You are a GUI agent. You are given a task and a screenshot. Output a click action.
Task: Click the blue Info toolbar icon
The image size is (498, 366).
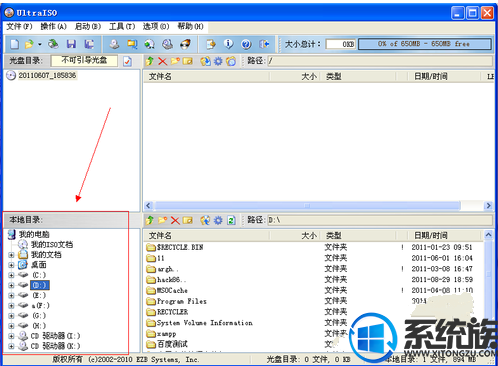228,44
